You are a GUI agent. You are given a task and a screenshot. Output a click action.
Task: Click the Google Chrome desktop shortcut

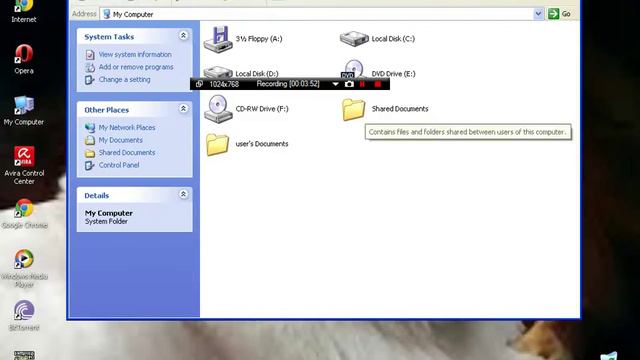(x=24, y=214)
